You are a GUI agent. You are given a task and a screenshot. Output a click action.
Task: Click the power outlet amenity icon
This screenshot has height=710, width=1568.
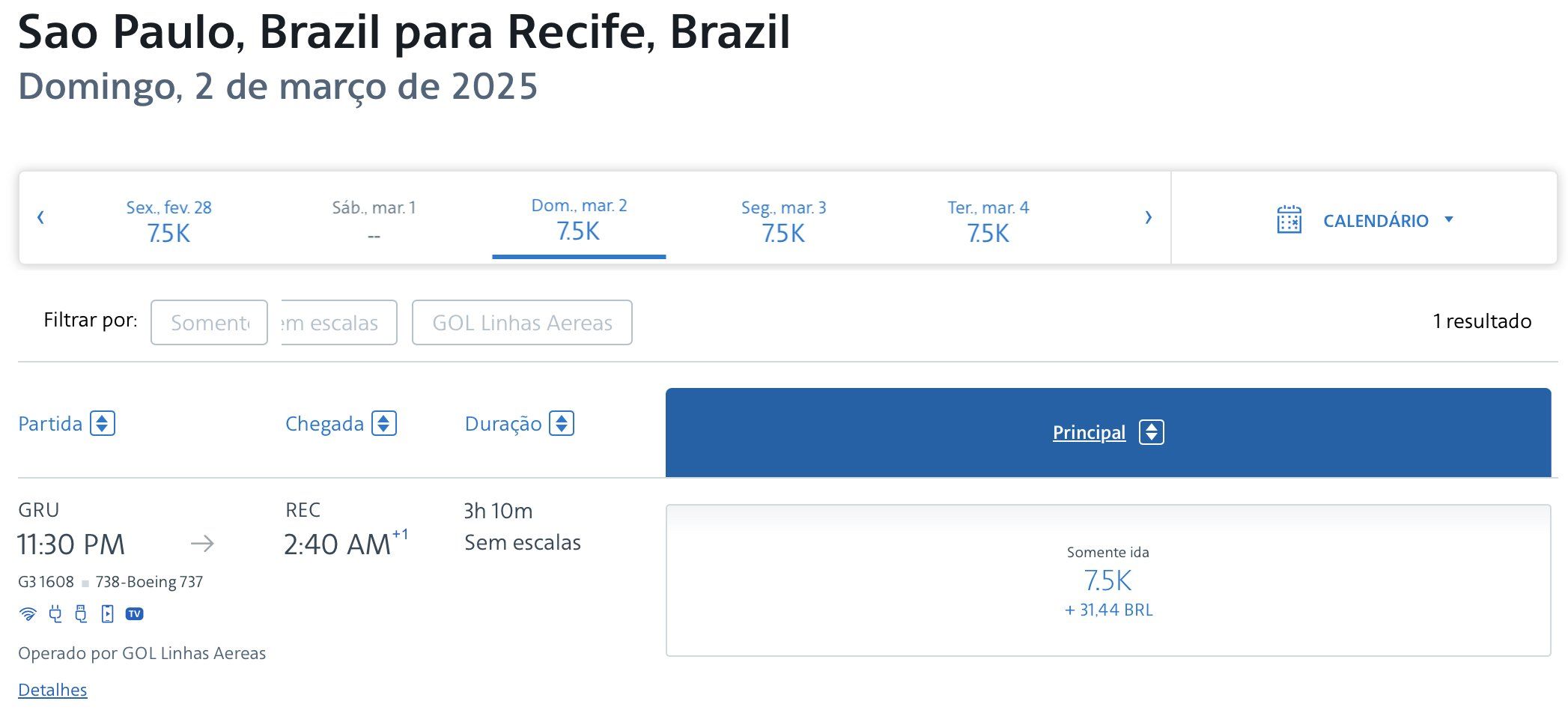pyautogui.click(x=55, y=614)
